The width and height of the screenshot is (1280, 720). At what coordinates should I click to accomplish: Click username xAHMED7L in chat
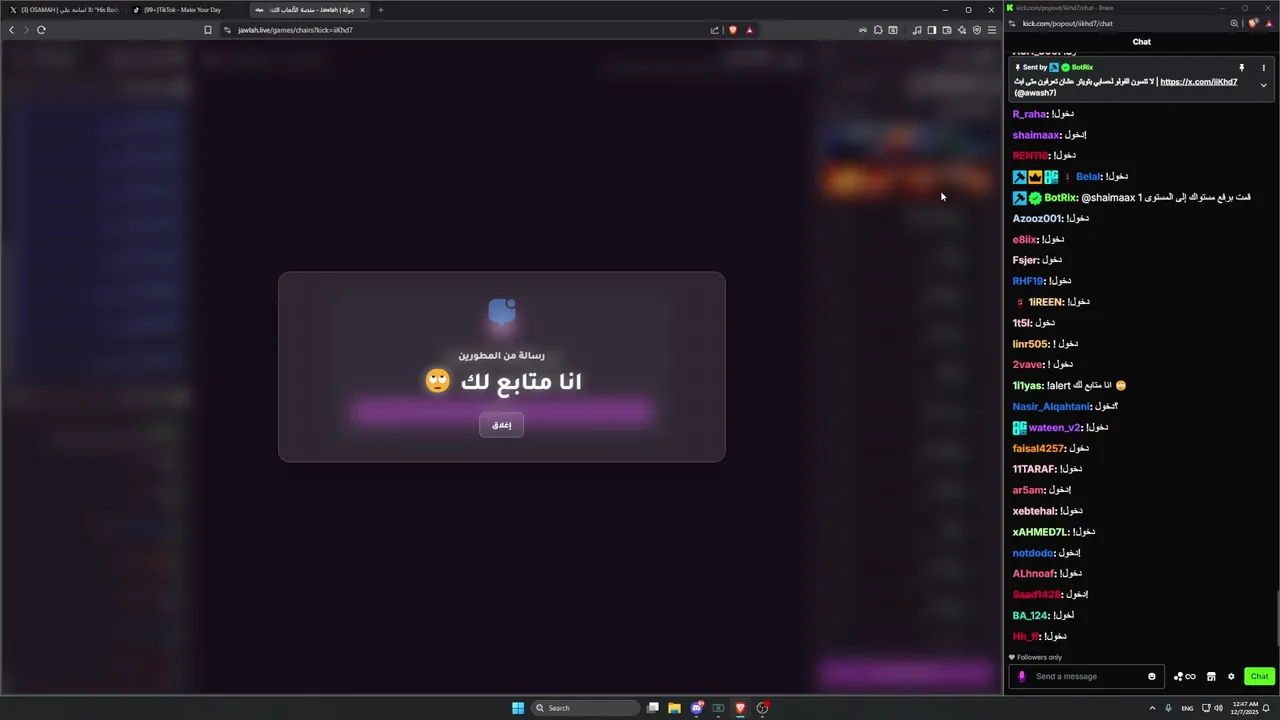(x=1041, y=532)
